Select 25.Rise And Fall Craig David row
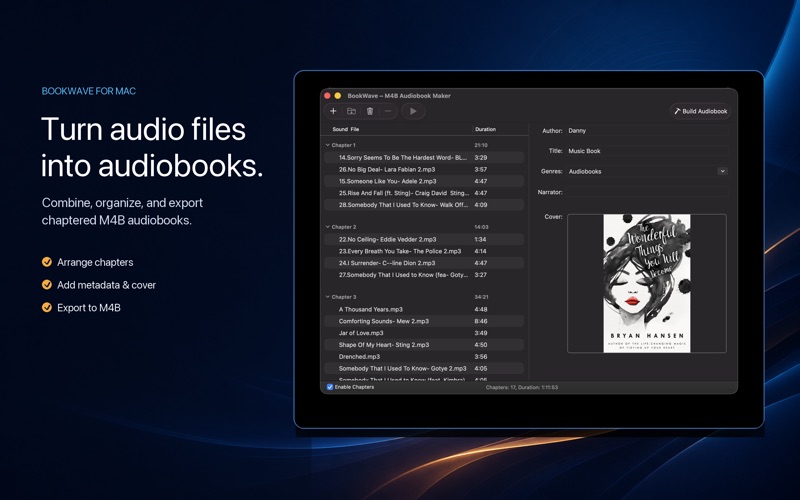 [424, 193]
